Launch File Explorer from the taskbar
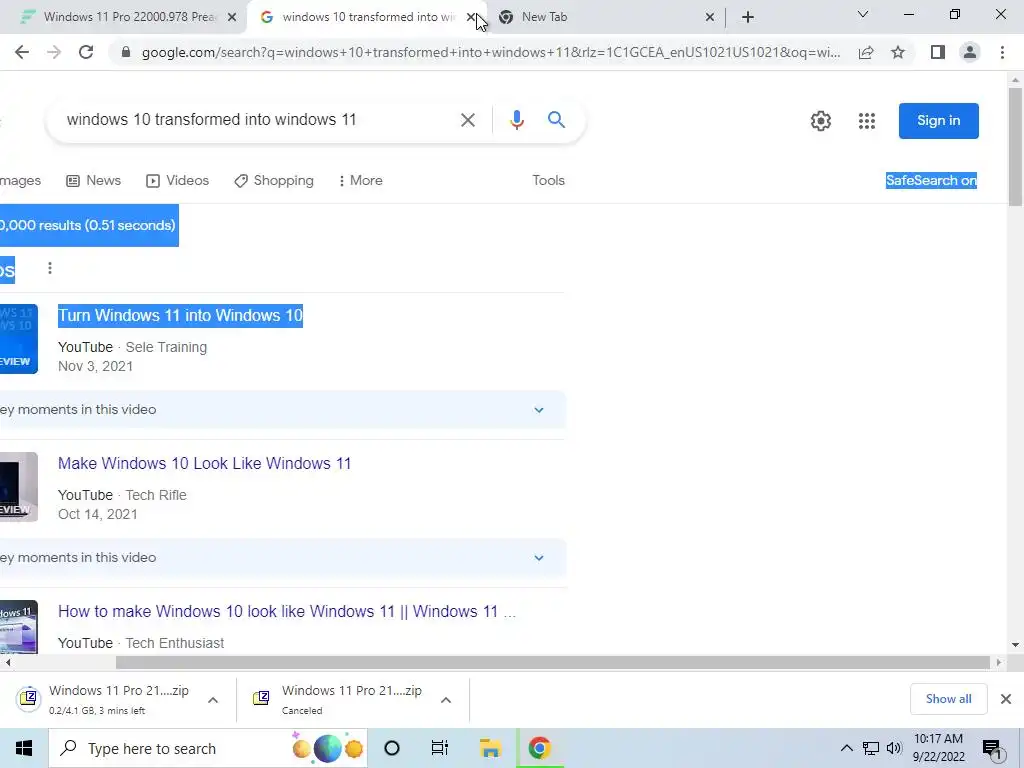Viewport: 1024px width, 768px height. coord(490,748)
